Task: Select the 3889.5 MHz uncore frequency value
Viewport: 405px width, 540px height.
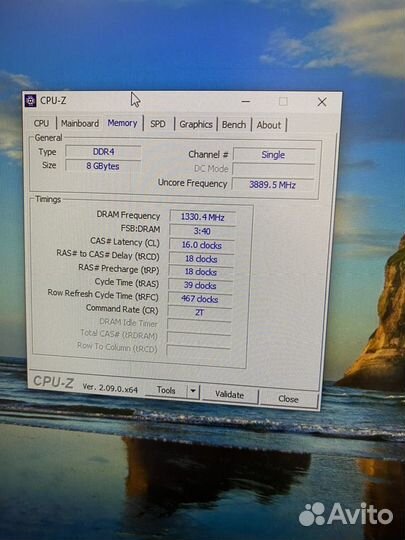Action: point(273,185)
